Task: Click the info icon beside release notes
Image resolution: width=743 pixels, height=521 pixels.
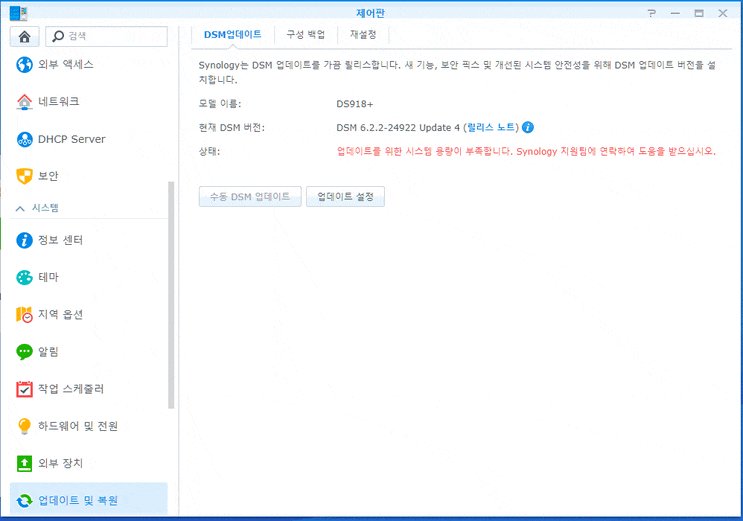Action: (x=527, y=127)
